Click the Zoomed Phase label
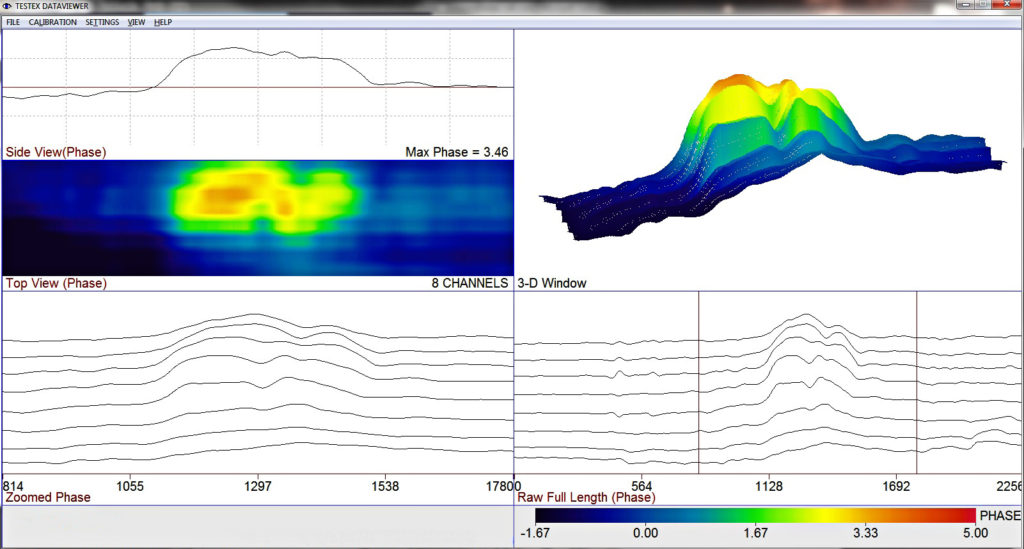The width and height of the screenshot is (1024, 549). (48, 497)
